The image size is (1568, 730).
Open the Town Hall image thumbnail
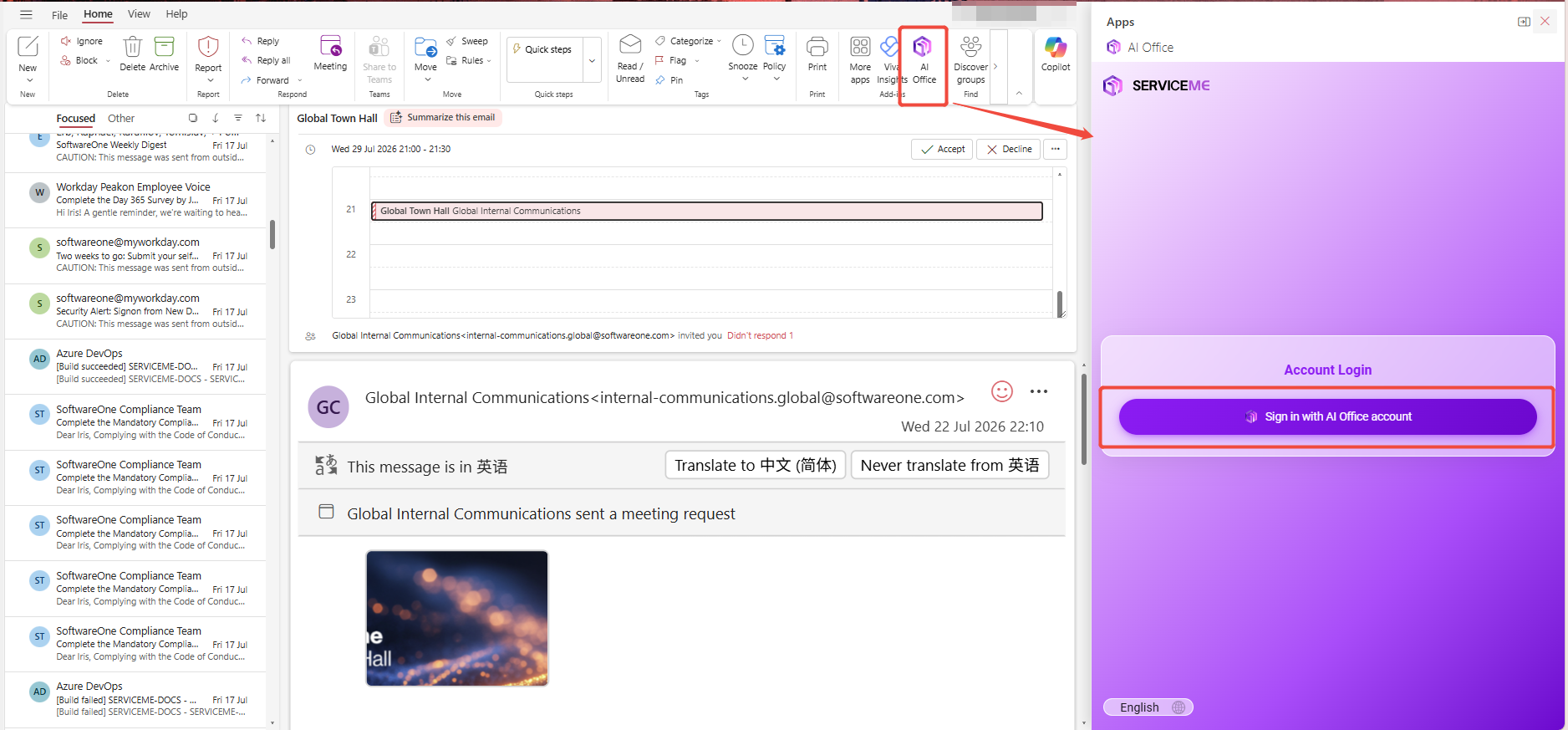[457, 619]
